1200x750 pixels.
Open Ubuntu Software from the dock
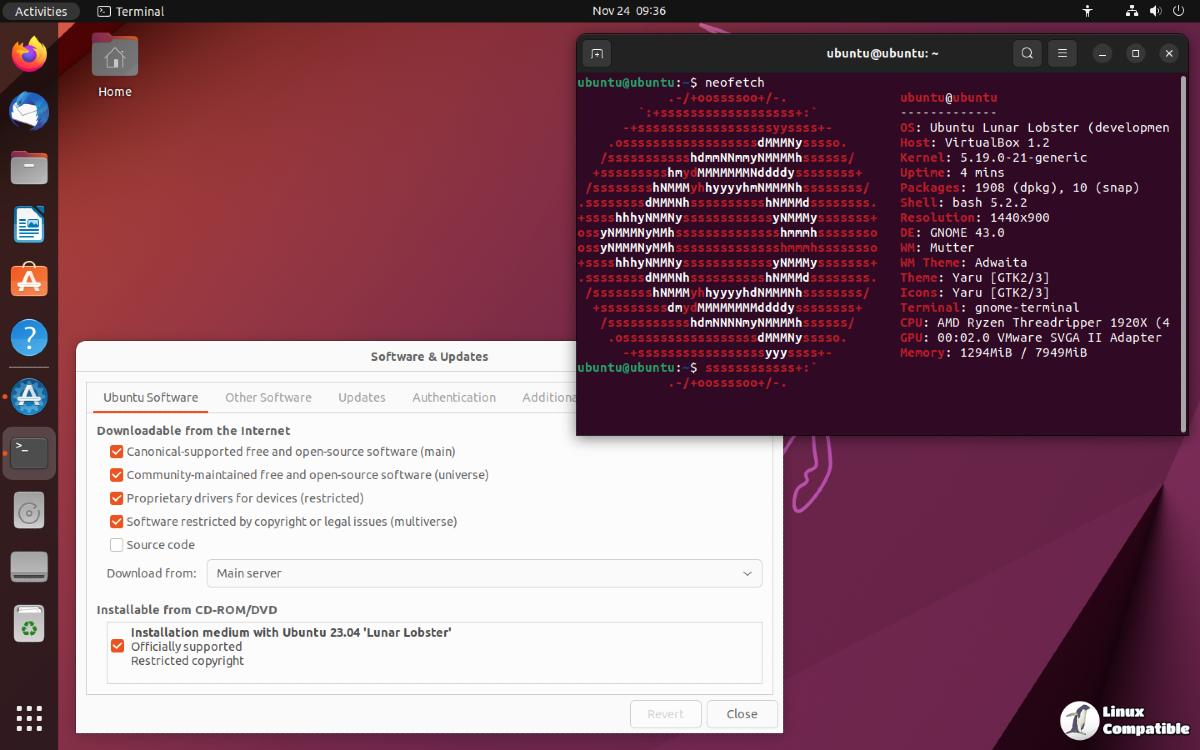click(29, 281)
